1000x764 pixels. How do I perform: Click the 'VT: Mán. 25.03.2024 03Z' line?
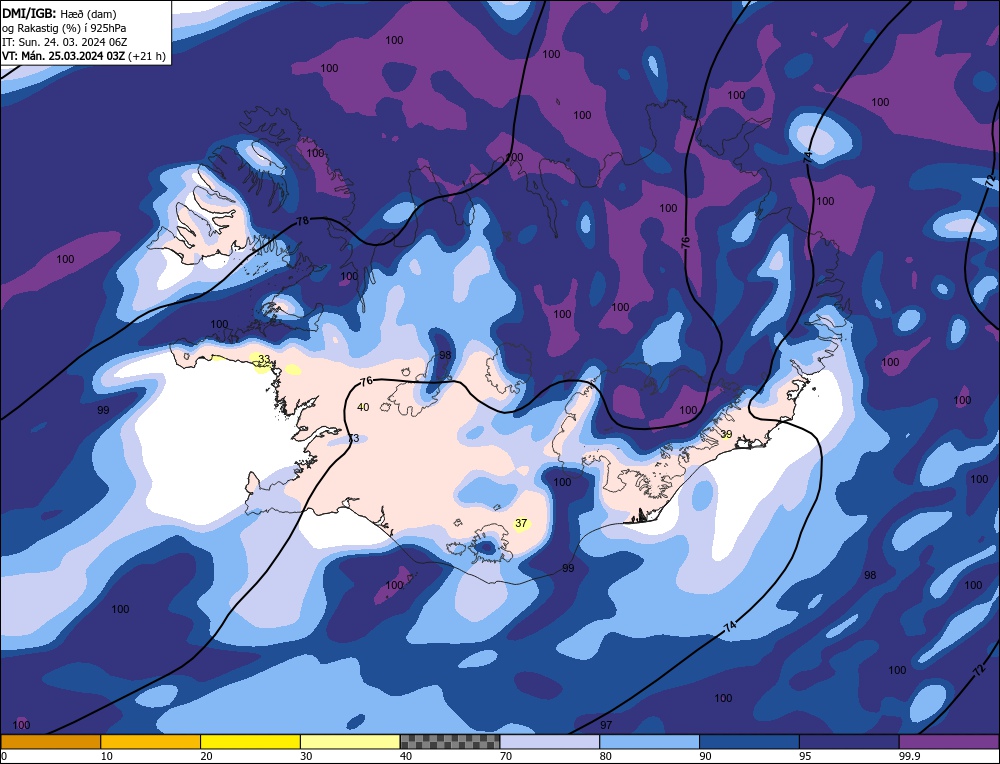[64, 56]
